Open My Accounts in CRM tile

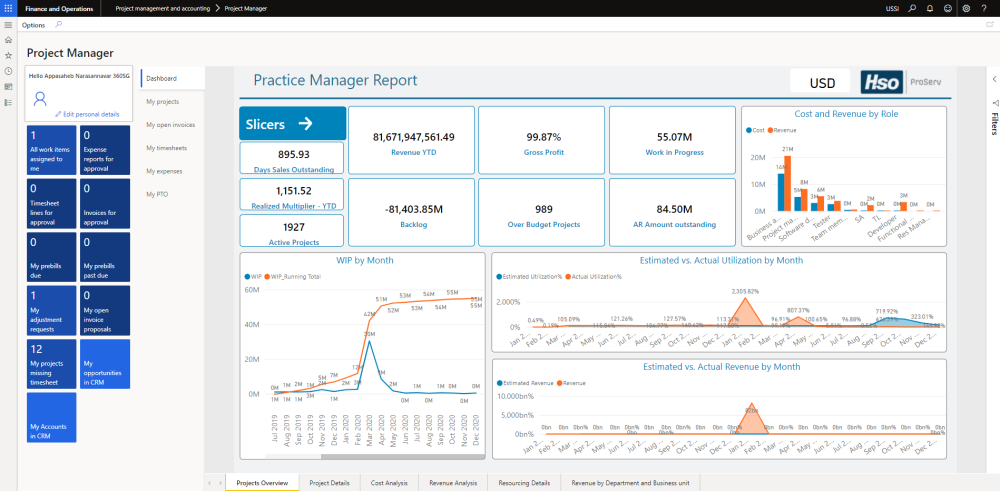51,417
